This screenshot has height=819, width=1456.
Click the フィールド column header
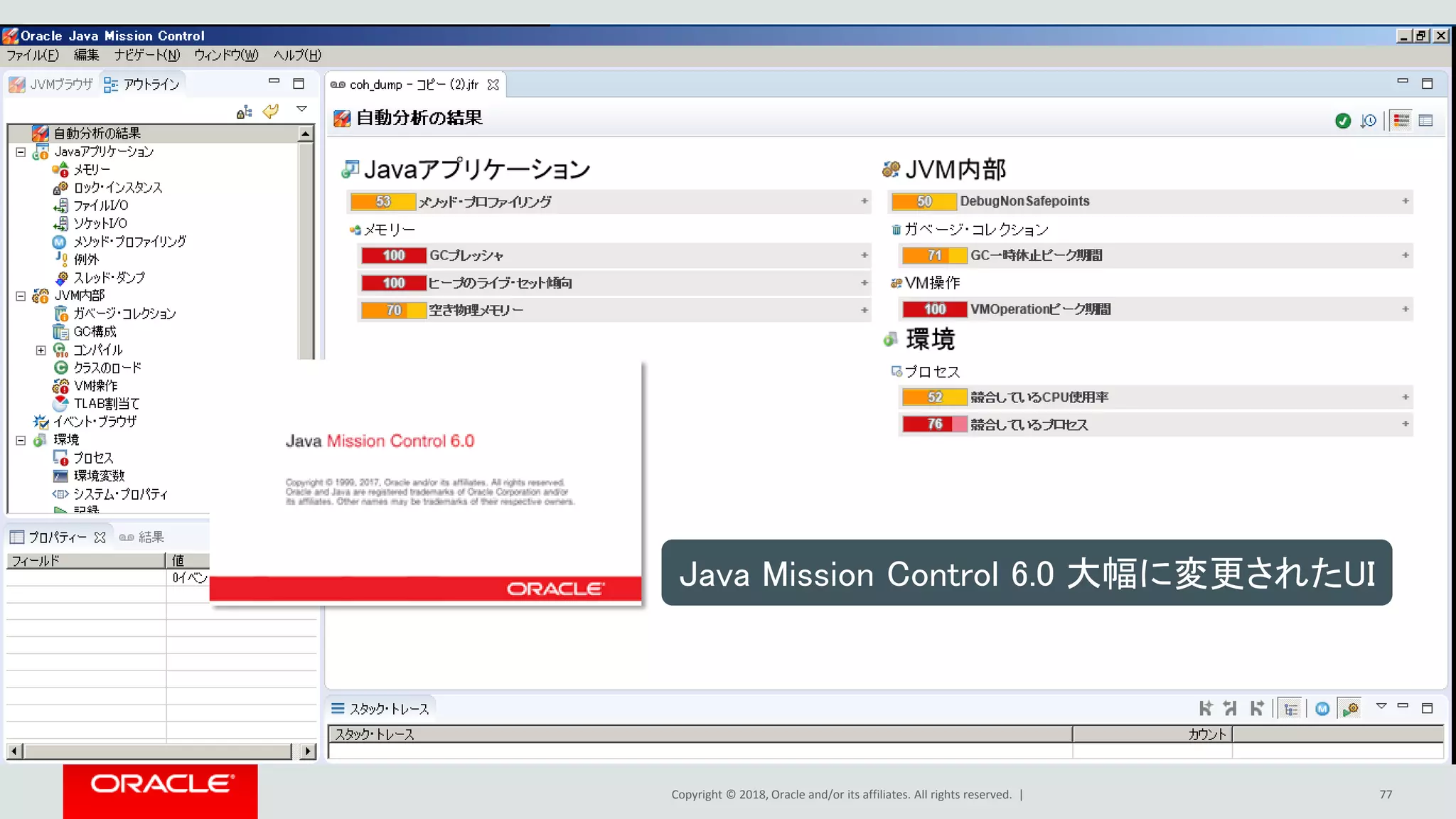pyautogui.click(x=86, y=561)
